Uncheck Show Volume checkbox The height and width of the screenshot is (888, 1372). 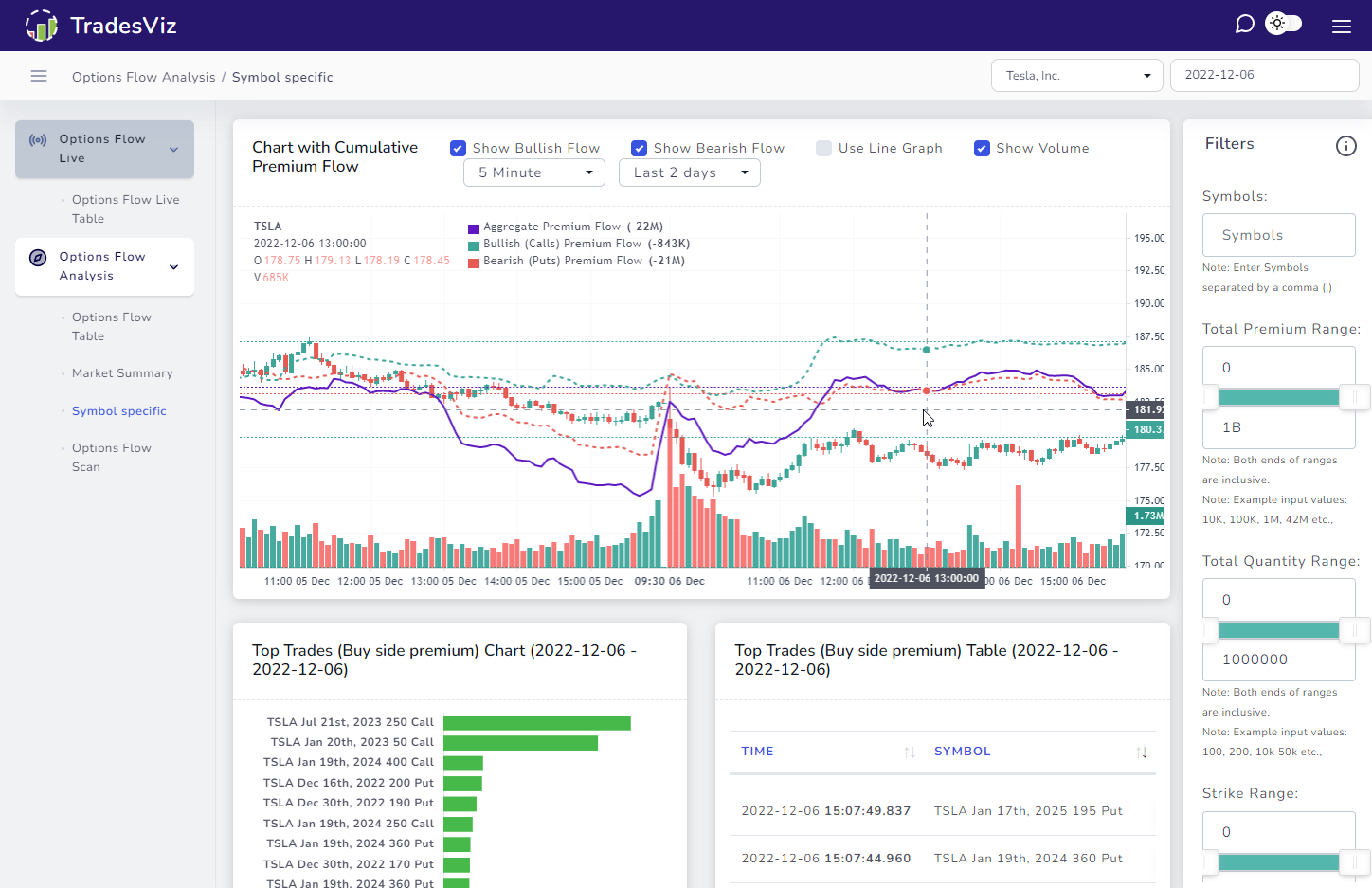tap(982, 148)
